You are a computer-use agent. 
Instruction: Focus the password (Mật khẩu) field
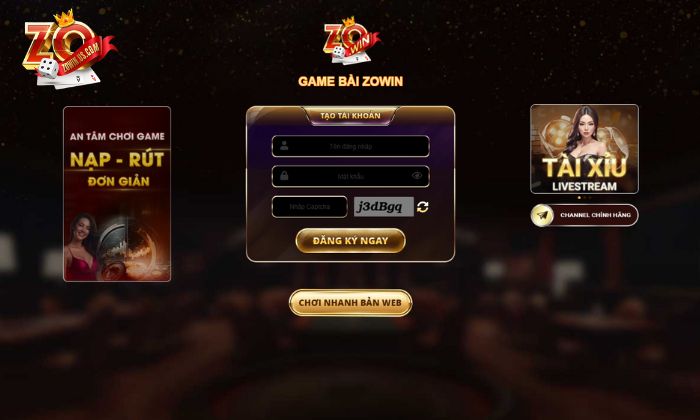point(350,176)
